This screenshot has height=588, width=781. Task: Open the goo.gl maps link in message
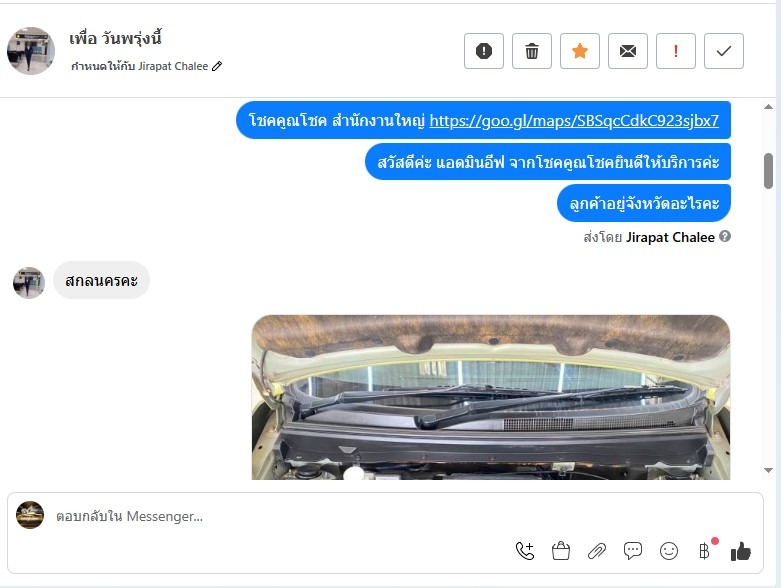574,120
